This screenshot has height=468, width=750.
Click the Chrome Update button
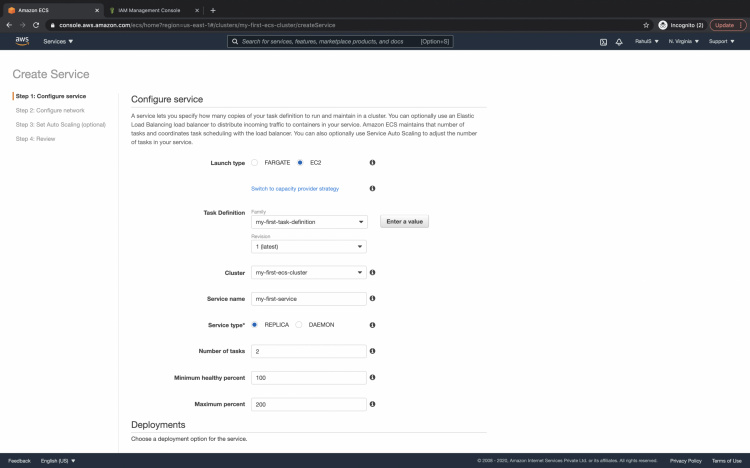(x=728, y=25)
